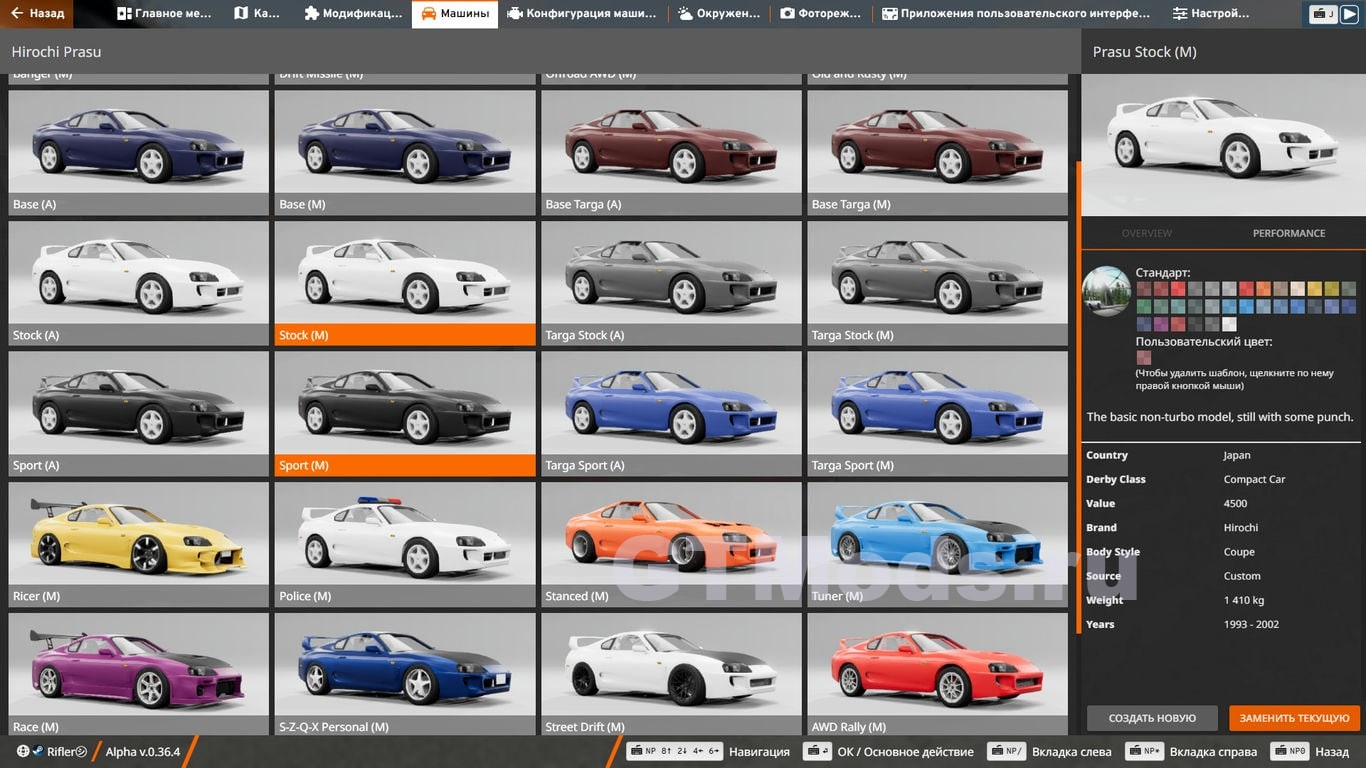
Task: Open Окружение via the weather icon
Action: [x=685, y=14]
